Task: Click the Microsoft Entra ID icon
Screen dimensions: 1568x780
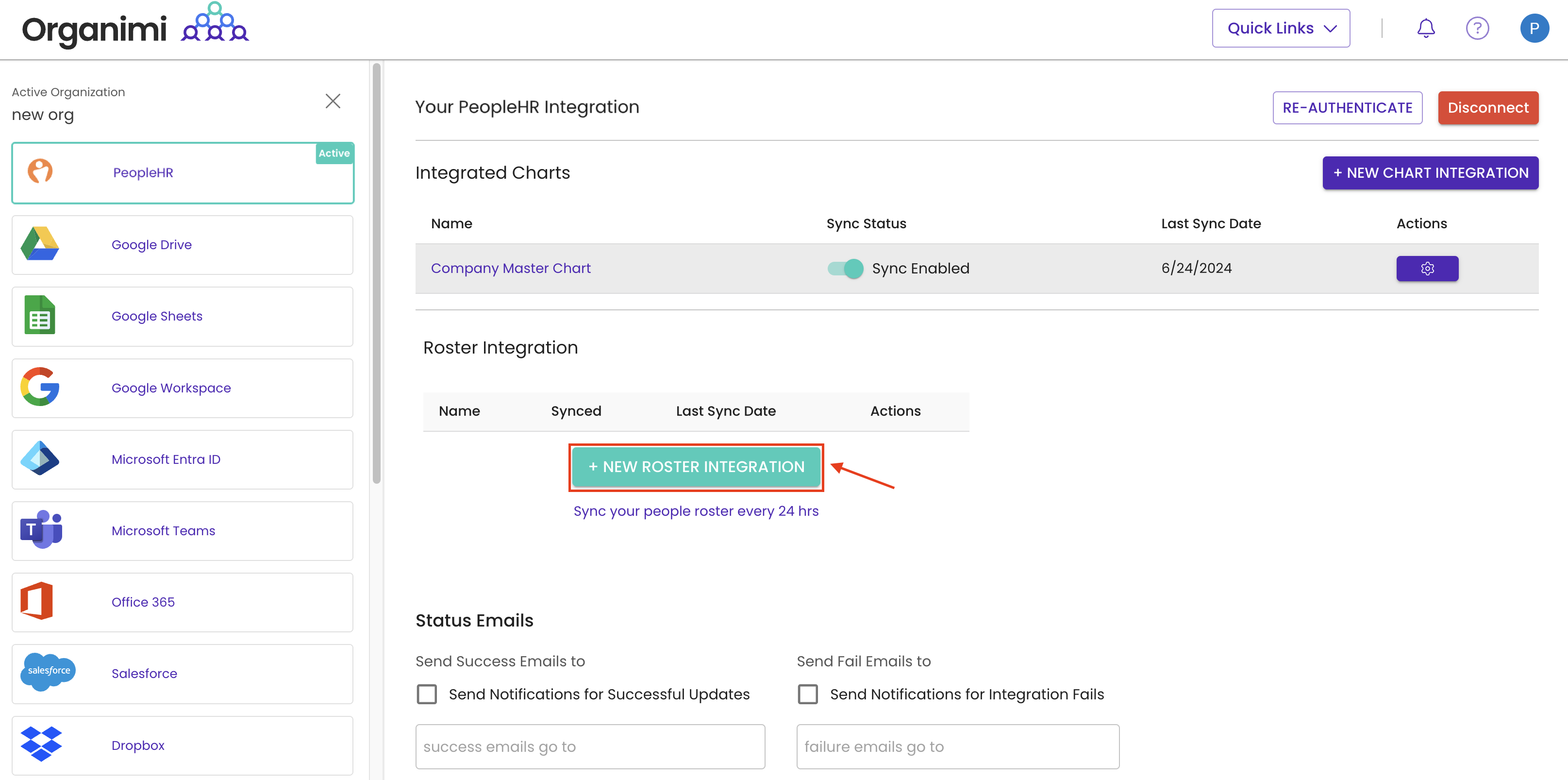Action: click(x=40, y=458)
